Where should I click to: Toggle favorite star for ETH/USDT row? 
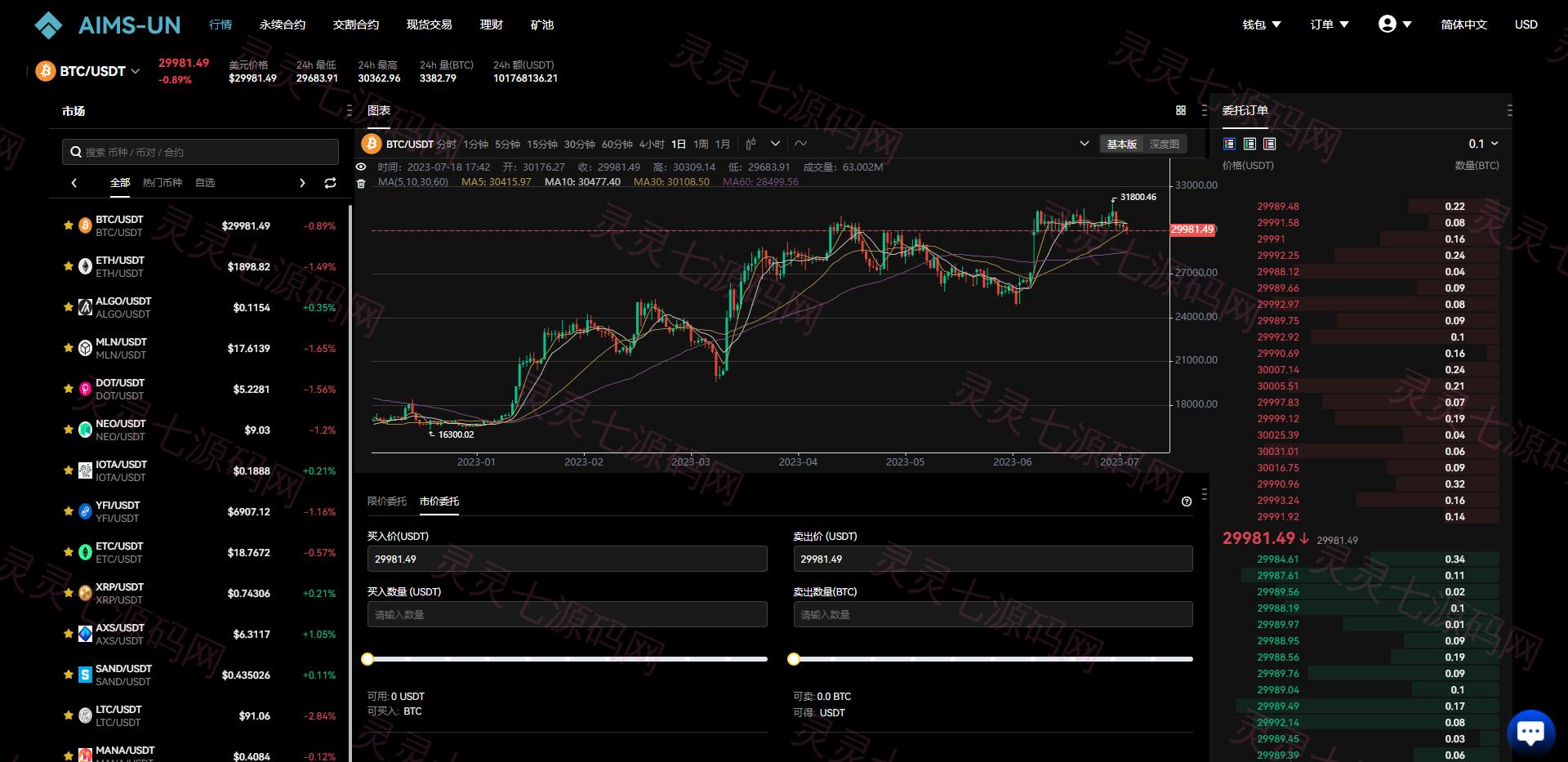[x=69, y=266]
